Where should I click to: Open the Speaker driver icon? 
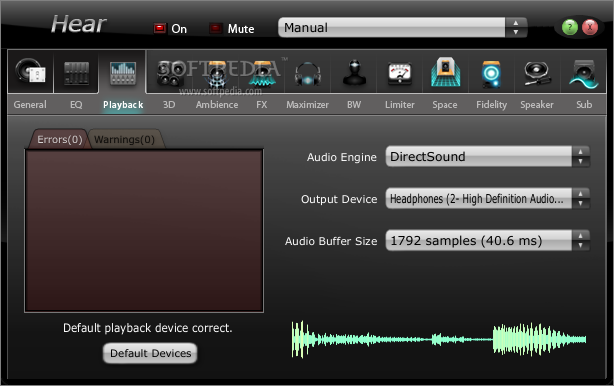[537, 73]
